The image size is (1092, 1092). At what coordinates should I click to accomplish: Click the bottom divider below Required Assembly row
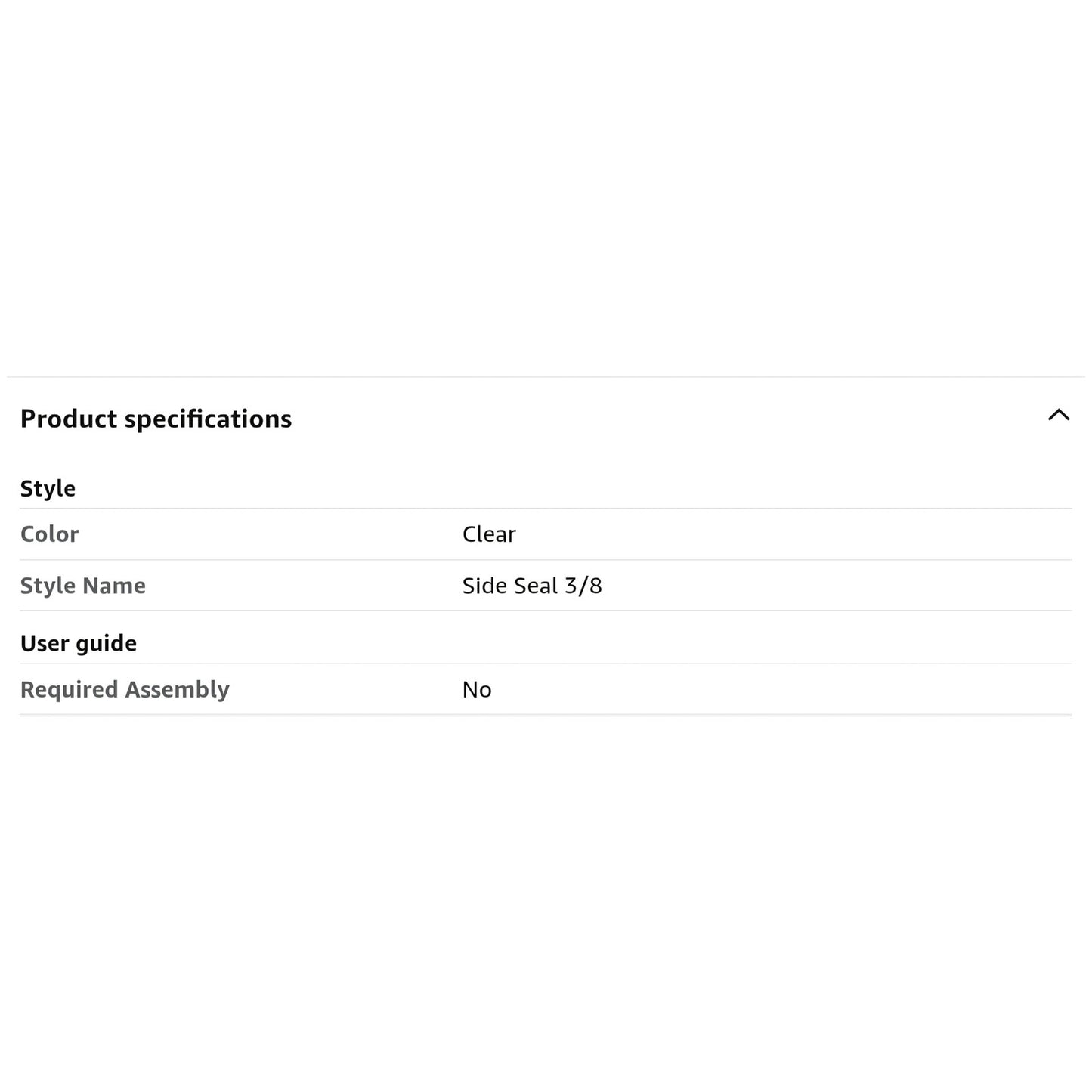[546, 715]
